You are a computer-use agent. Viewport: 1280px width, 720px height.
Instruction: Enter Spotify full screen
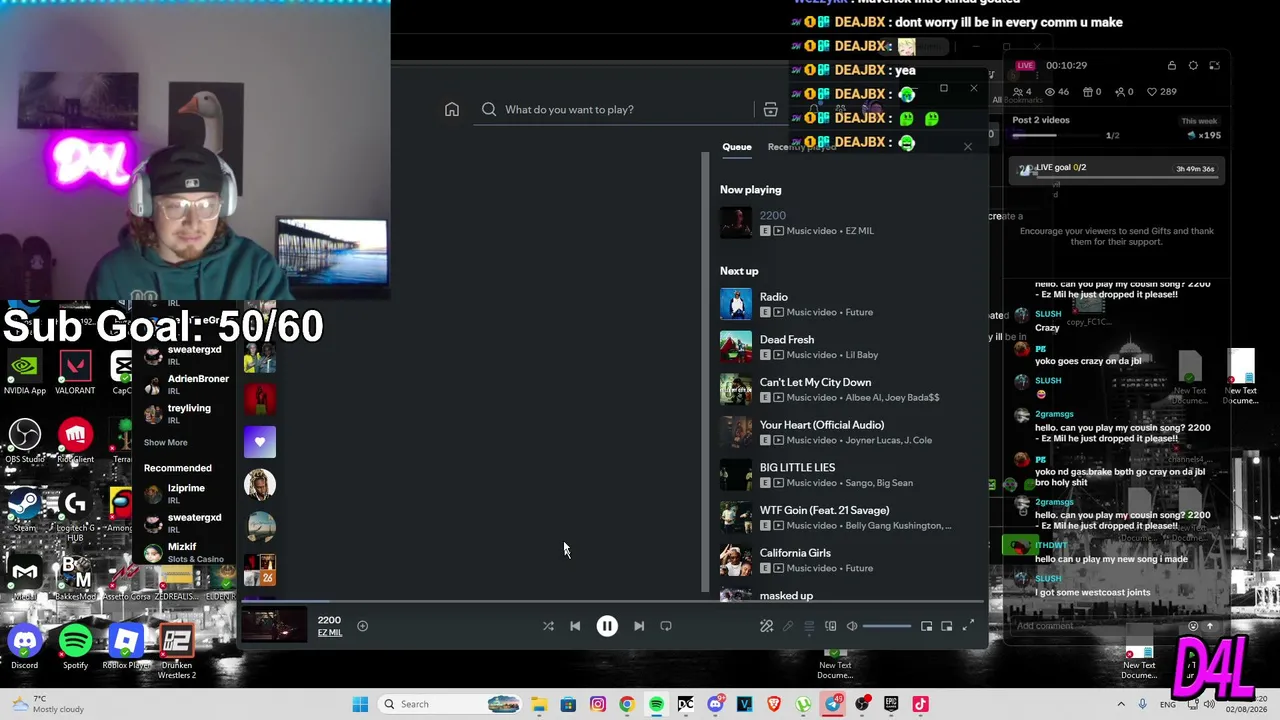point(968,626)
